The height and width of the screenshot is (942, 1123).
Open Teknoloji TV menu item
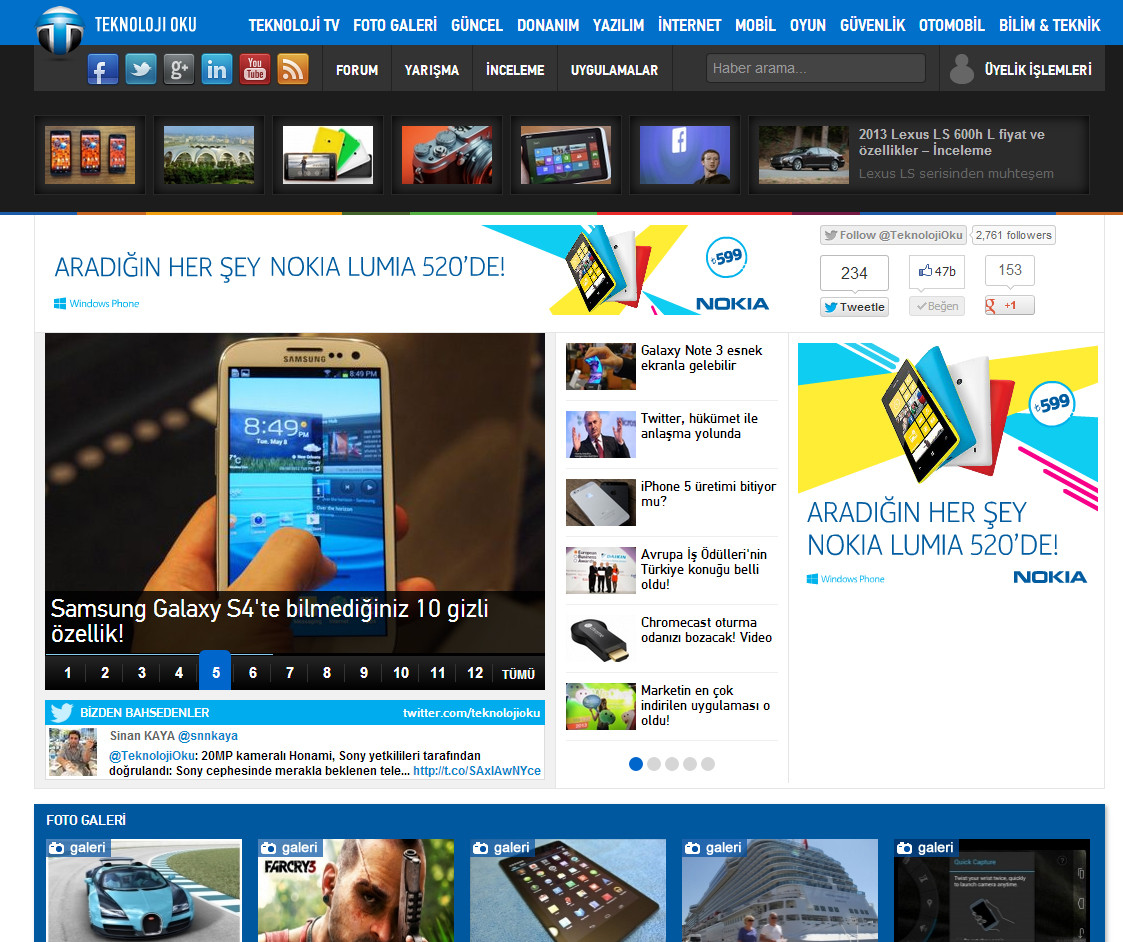(x=294, y=25)
